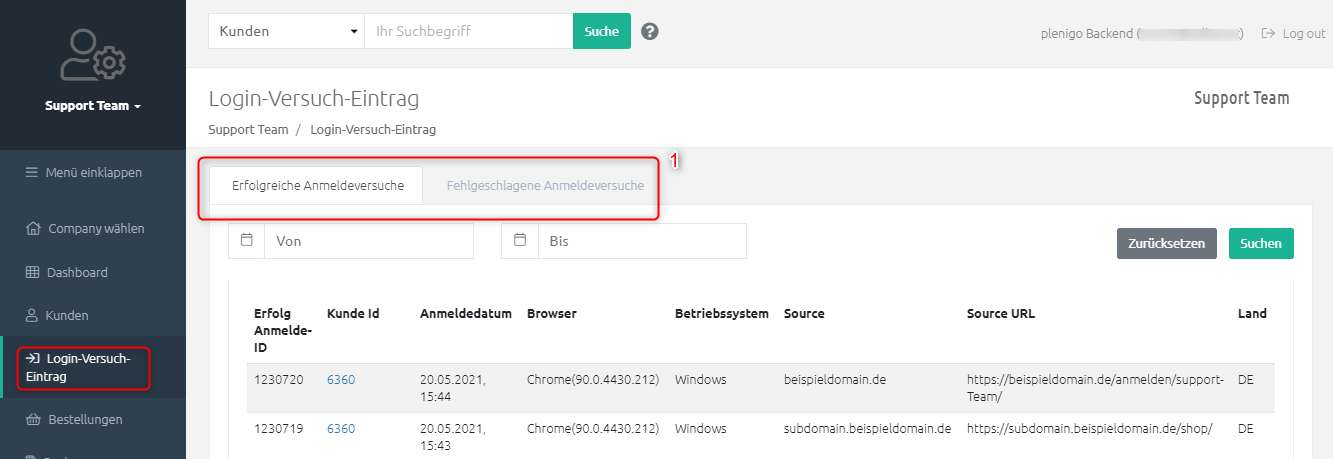1333x459 pixels.
Task: Open Dashboard from the sidebar
Action: point(77,272)
